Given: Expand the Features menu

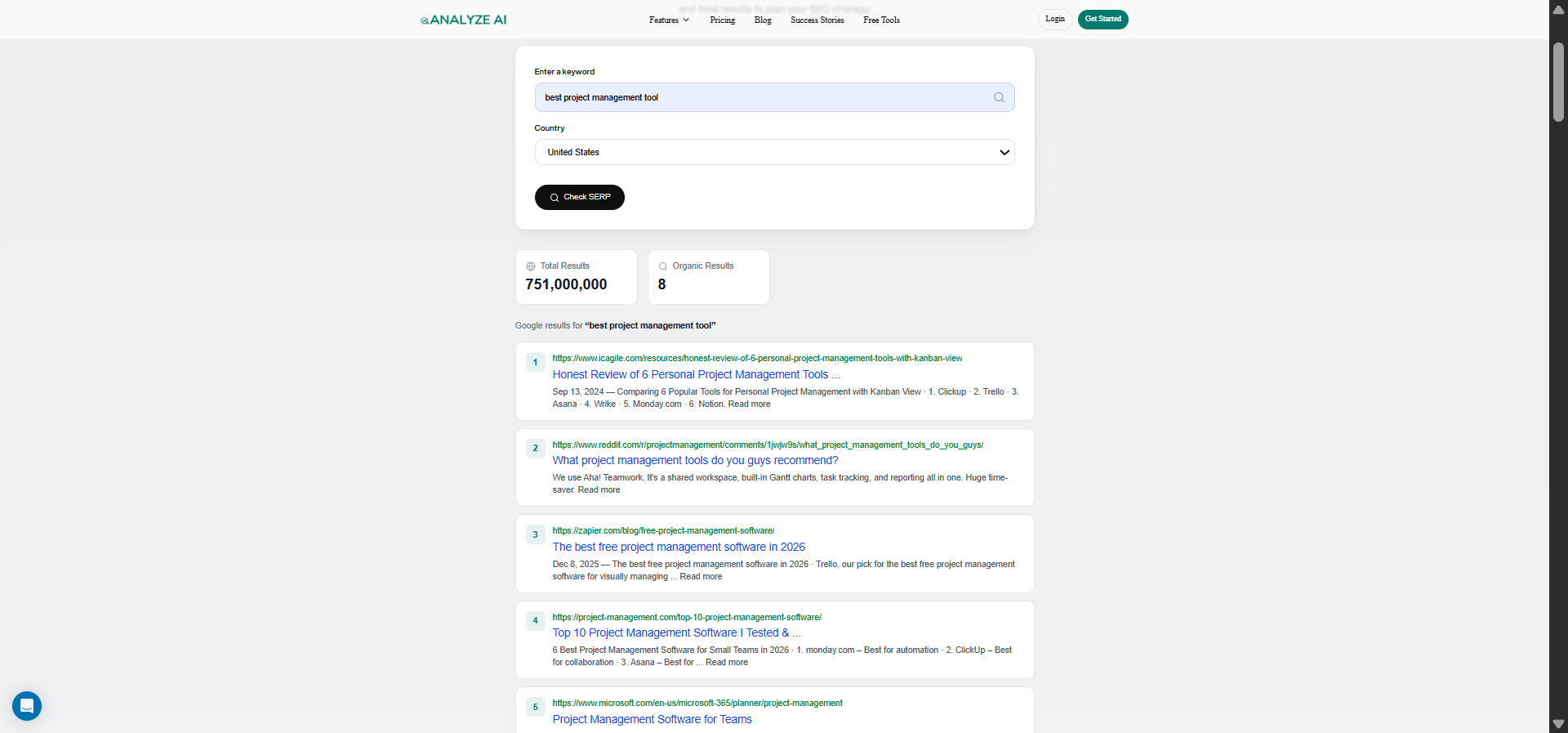Looking at the screenshot, I should pos(669,20).
